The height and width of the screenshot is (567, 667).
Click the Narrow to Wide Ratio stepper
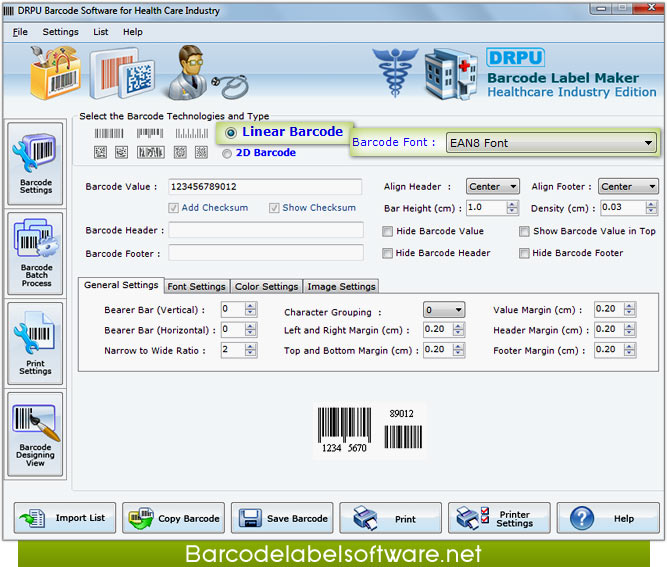(x=251, y=350)
